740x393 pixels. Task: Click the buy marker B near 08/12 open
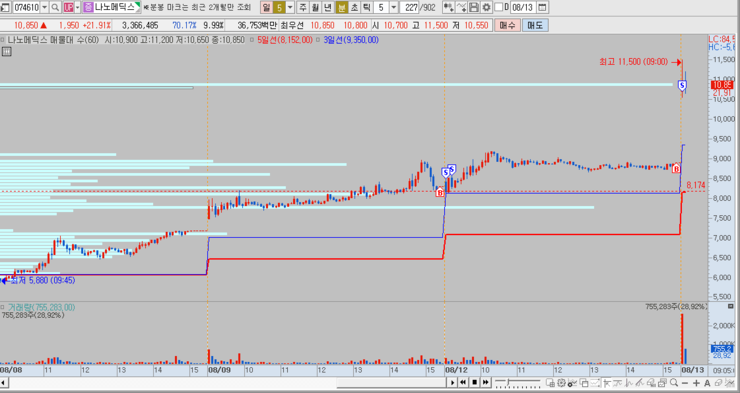(440, 192)
